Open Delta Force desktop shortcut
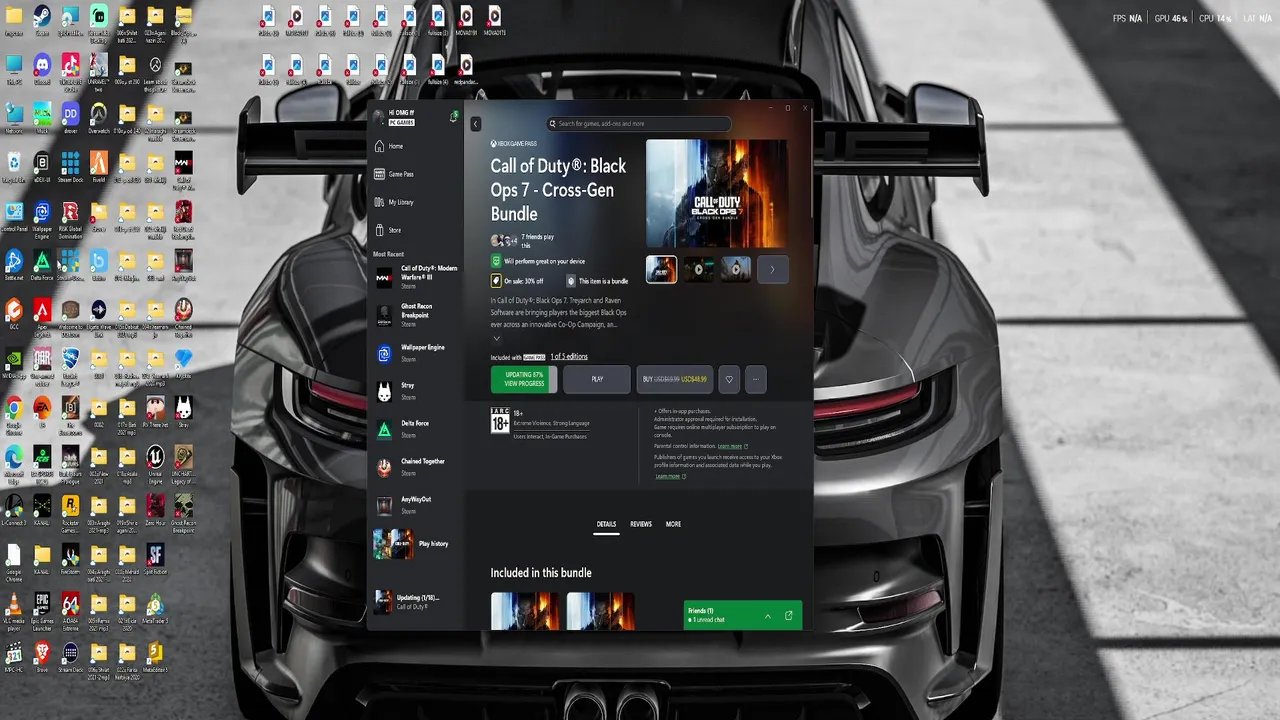Screen dimensions: 1280x720 (x=42, y=264)
